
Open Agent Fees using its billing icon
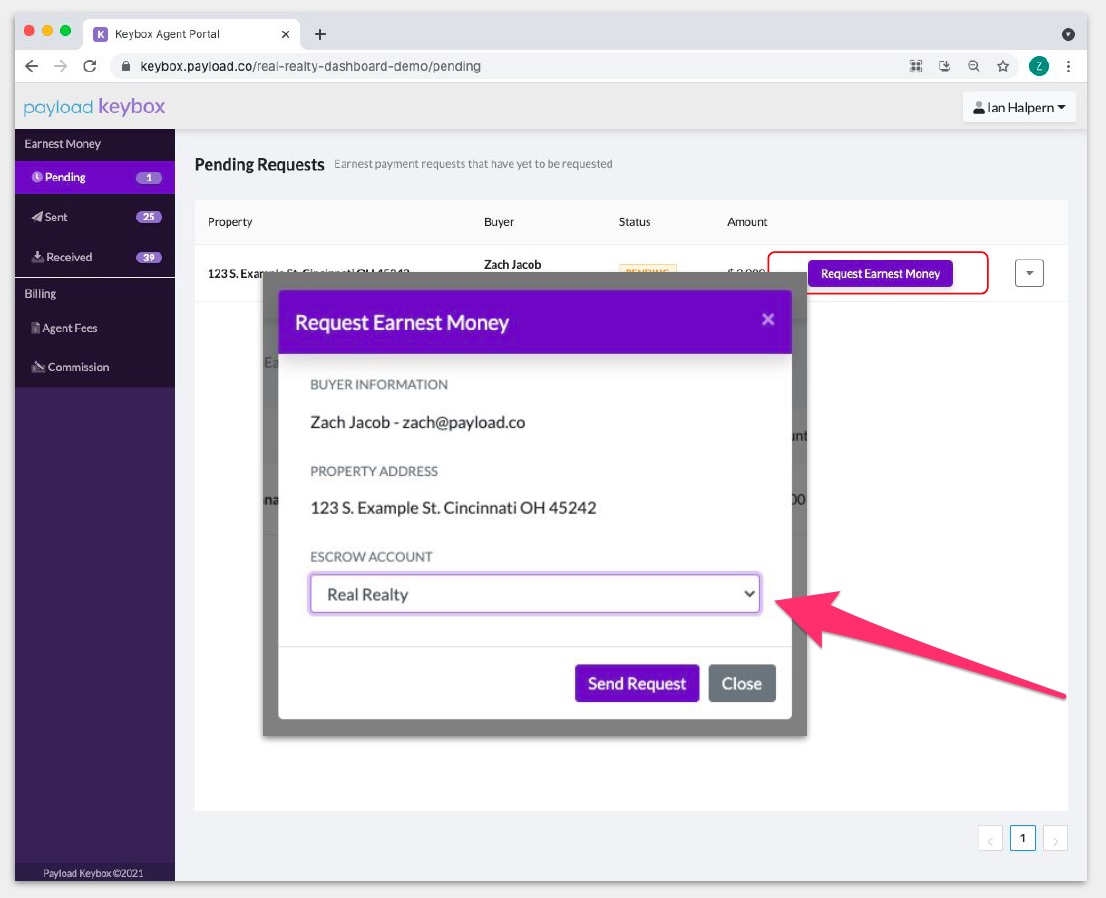tap(35, 328)
